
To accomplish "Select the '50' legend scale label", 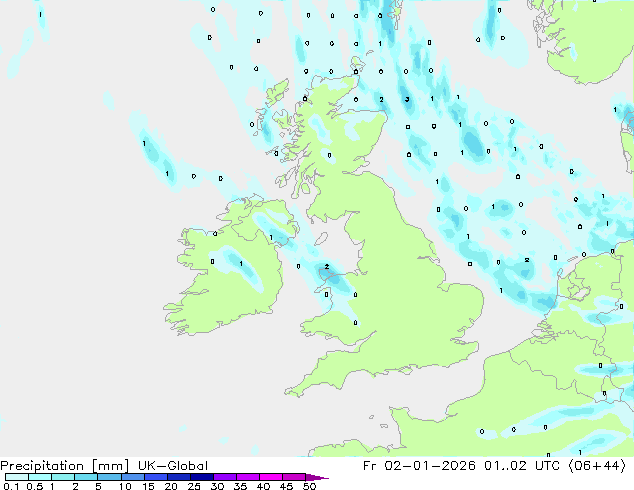I will pos(309,486).
